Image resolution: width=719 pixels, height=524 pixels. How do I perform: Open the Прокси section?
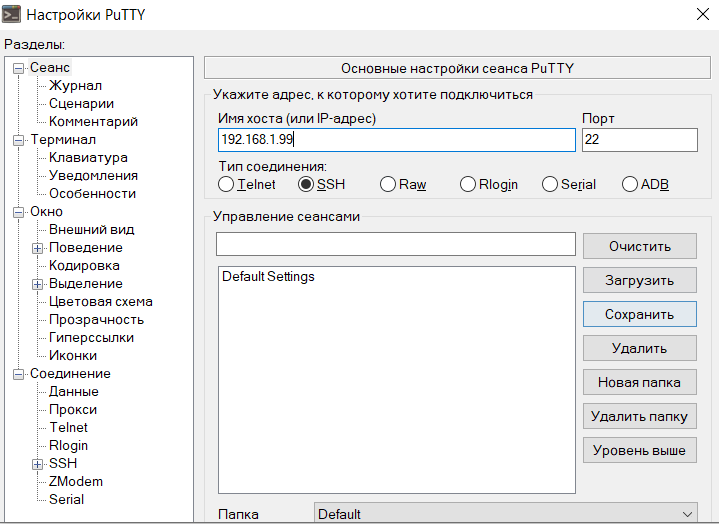point(73,409)
